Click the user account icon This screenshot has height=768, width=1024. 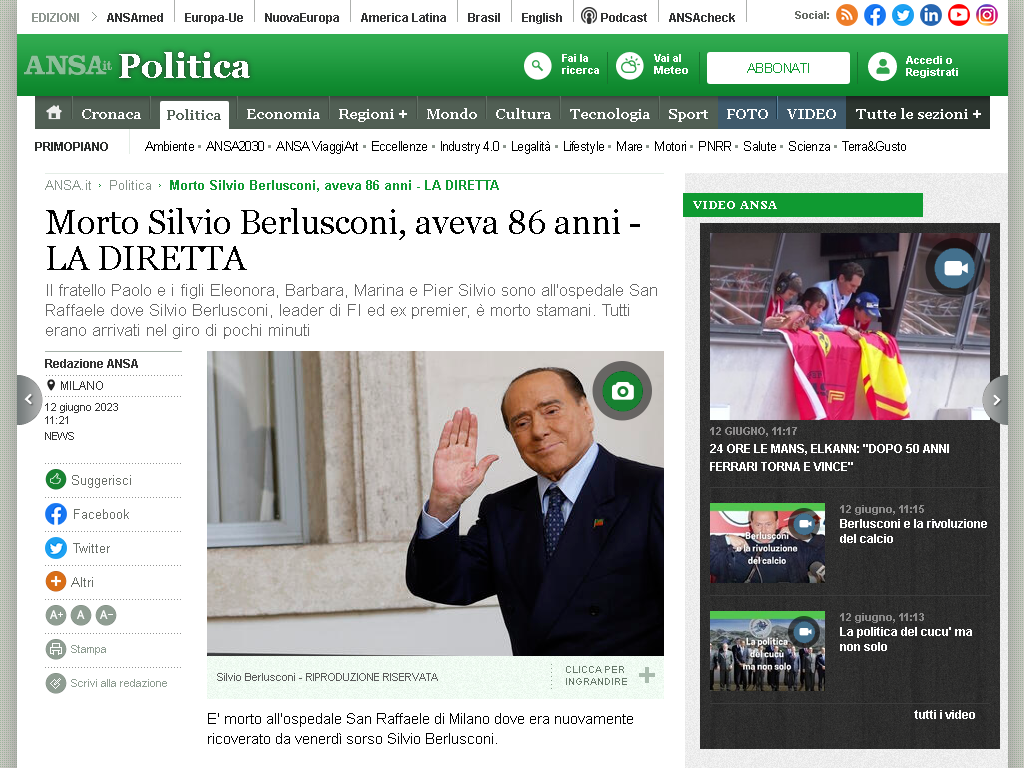[882, 67]
